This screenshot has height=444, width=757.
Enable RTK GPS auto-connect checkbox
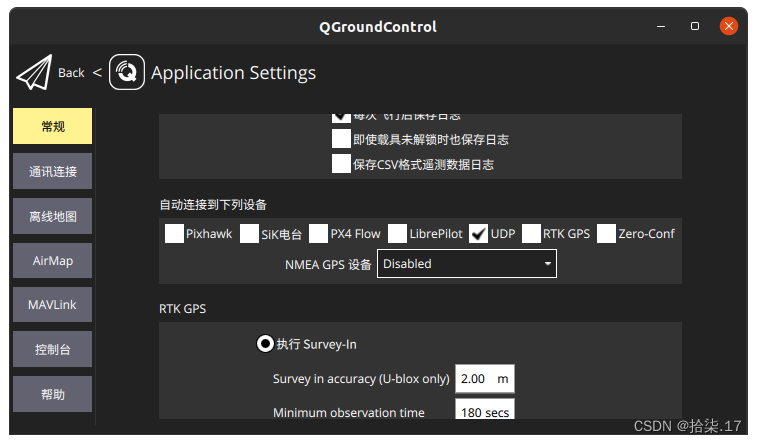(531, 234)
